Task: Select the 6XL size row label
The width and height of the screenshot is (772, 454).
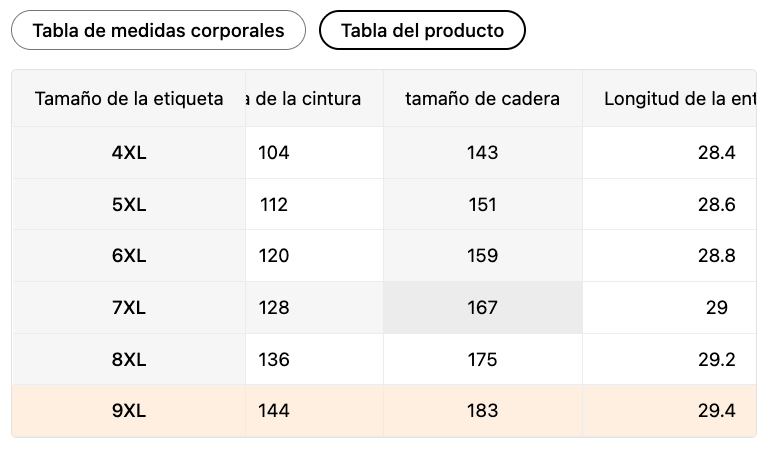Action: pos(129,256)
